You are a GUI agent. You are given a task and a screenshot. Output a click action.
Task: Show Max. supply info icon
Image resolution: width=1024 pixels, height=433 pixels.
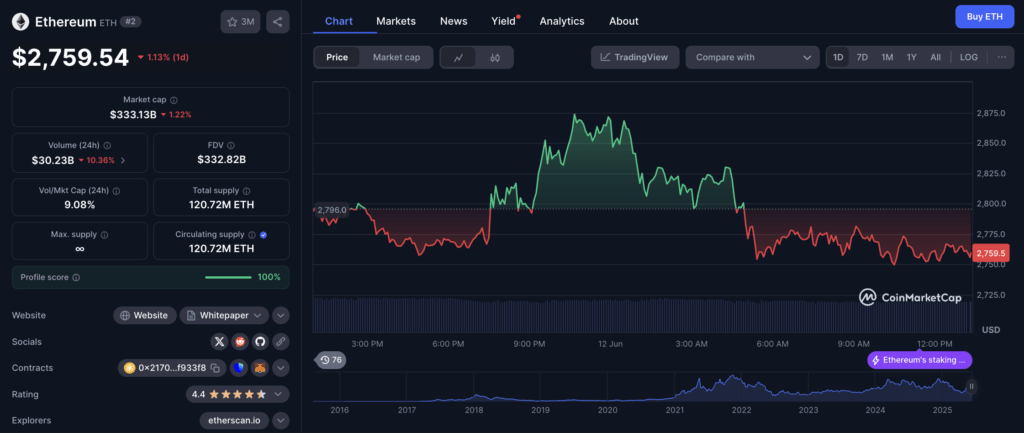pyautogui.click(x=104, y=234)
